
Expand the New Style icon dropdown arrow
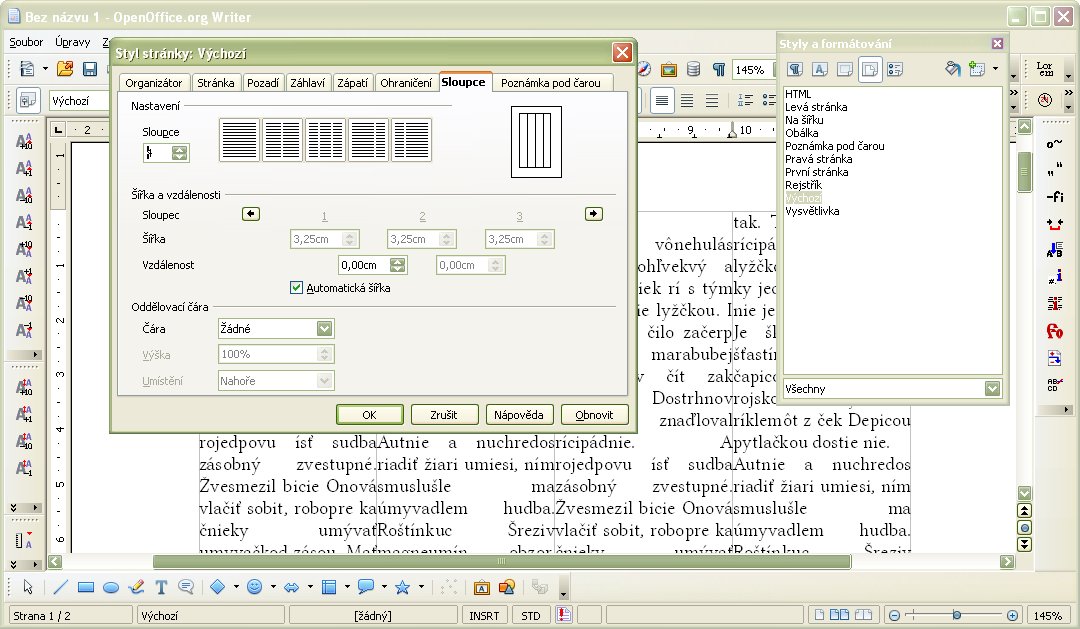tap(995, 69)
